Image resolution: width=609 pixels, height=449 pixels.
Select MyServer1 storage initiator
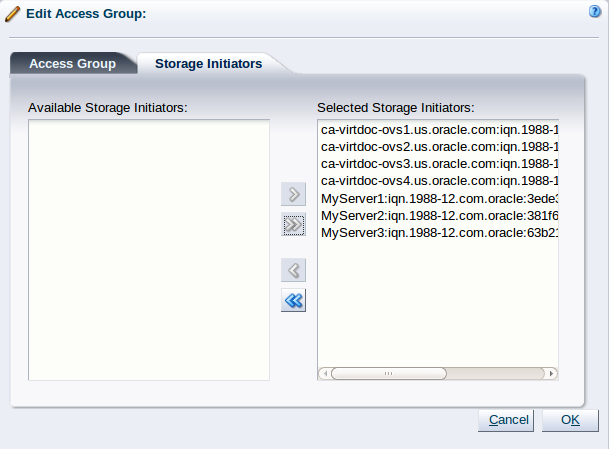(x=438, y=198)
